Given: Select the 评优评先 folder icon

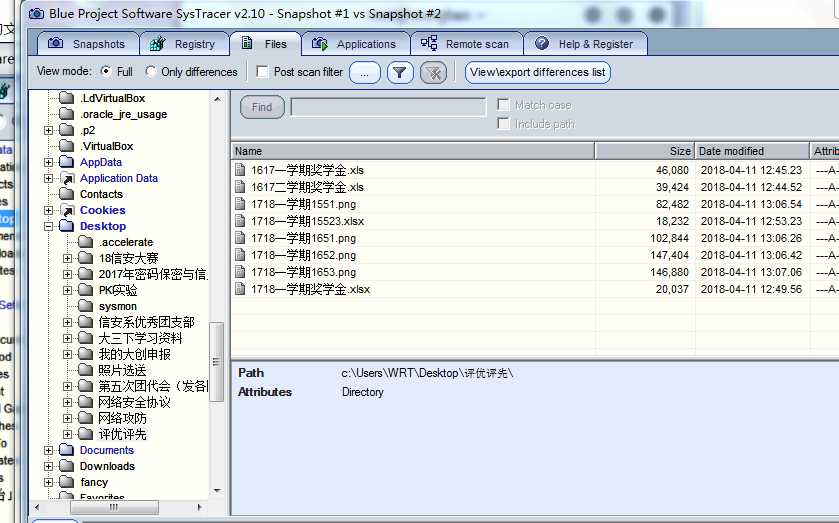Looking at the screenshot, I should coord(86,433).
